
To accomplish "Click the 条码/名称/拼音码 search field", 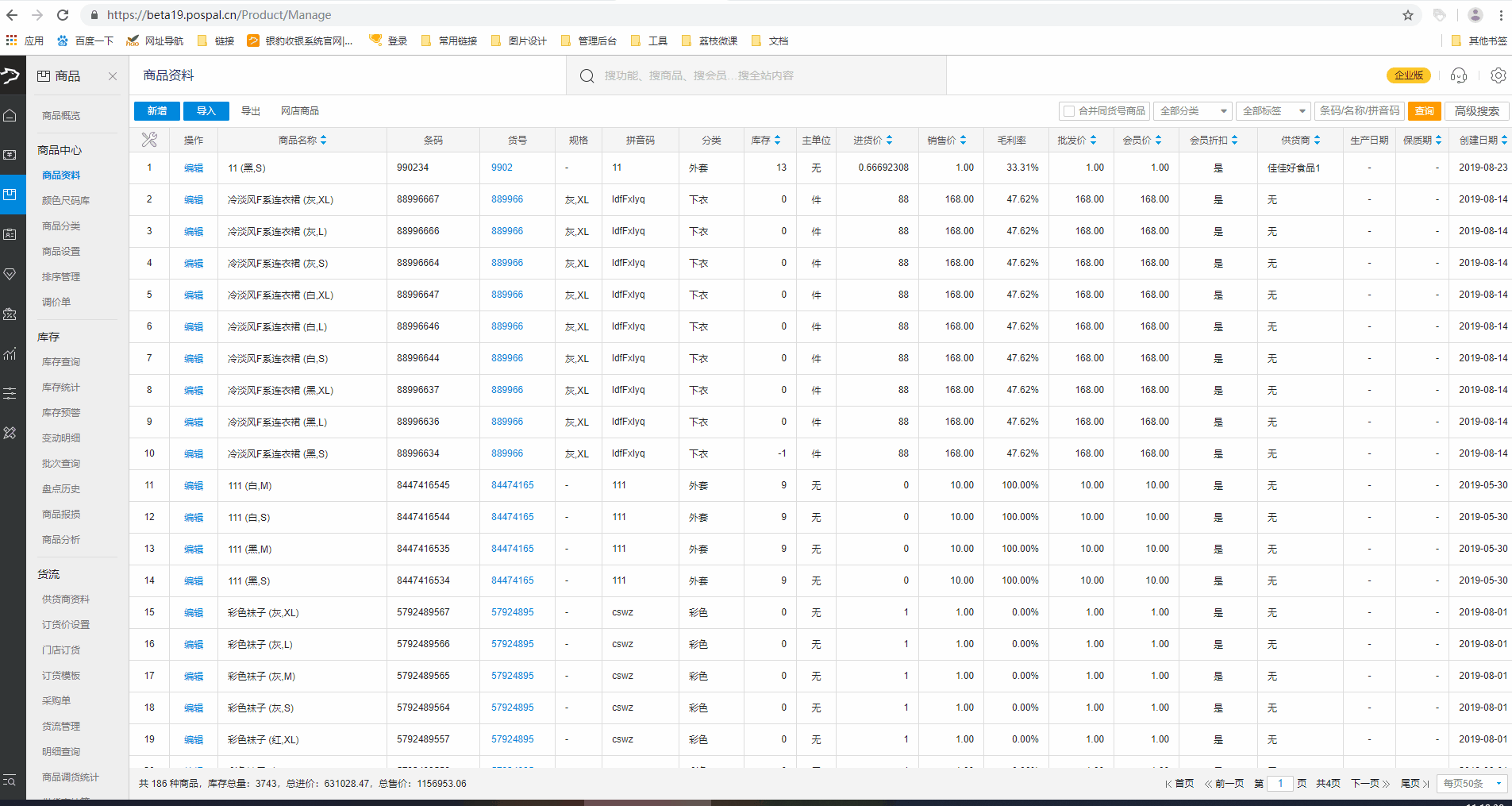I will (x=1359, y=111).
